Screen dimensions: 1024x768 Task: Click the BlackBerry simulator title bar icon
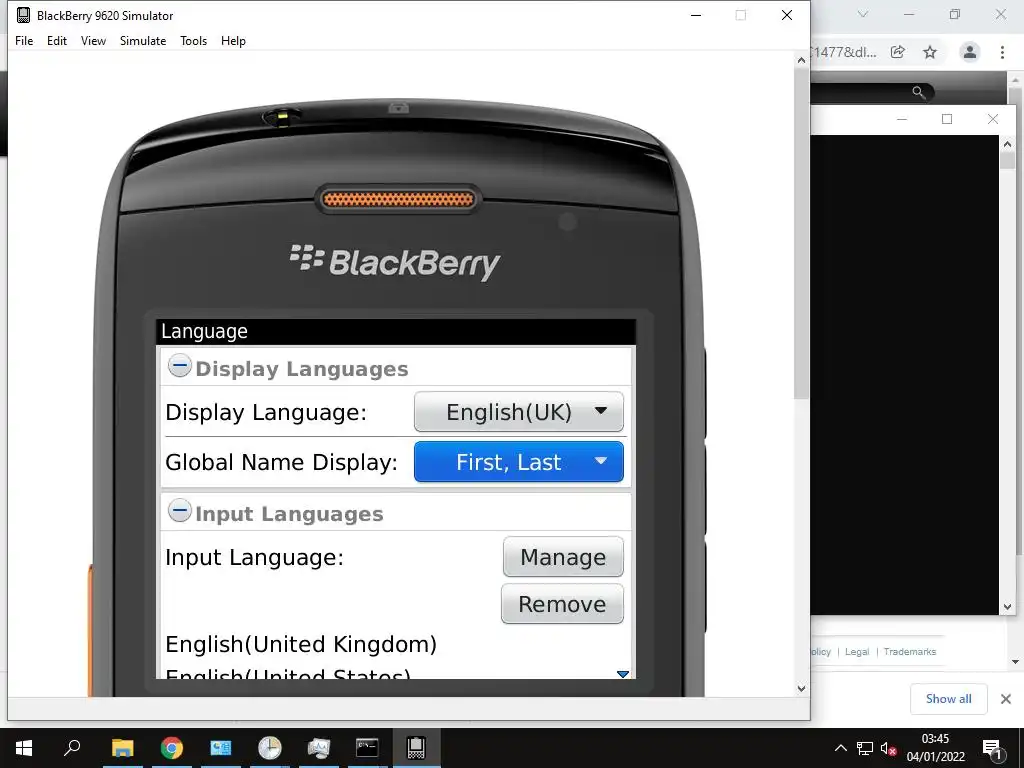tap(24, 15)
